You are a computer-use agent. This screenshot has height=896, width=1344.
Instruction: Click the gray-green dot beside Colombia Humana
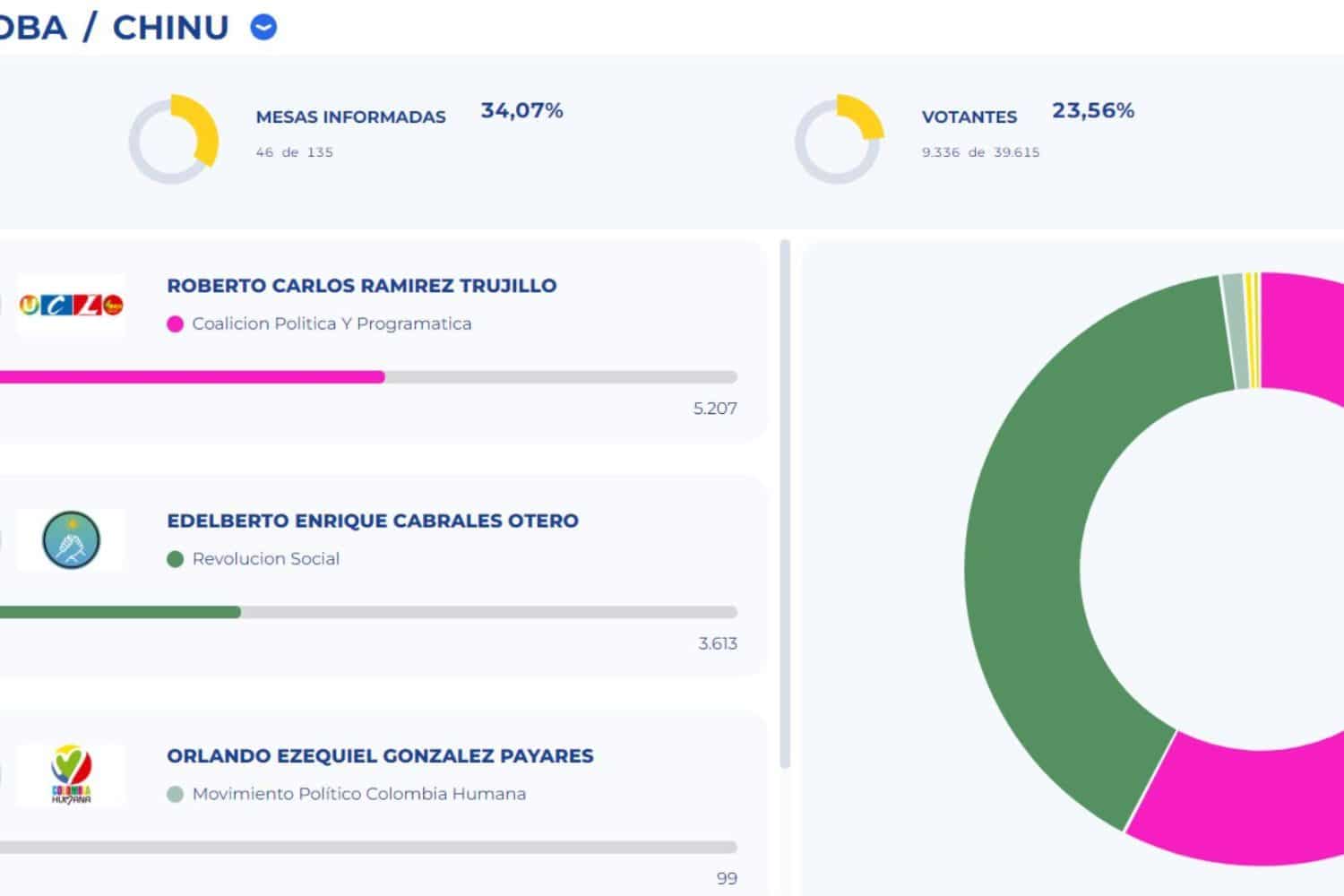point(176,794)
